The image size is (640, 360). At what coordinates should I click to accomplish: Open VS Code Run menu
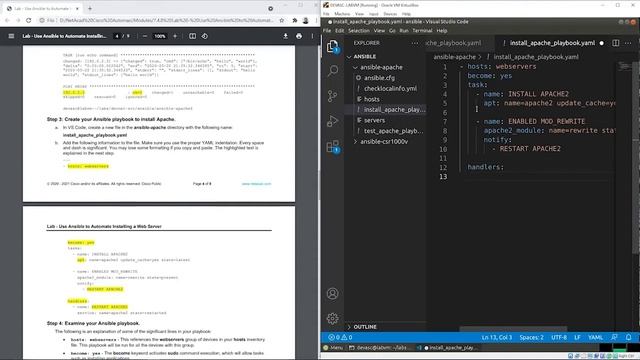[404, 30]
